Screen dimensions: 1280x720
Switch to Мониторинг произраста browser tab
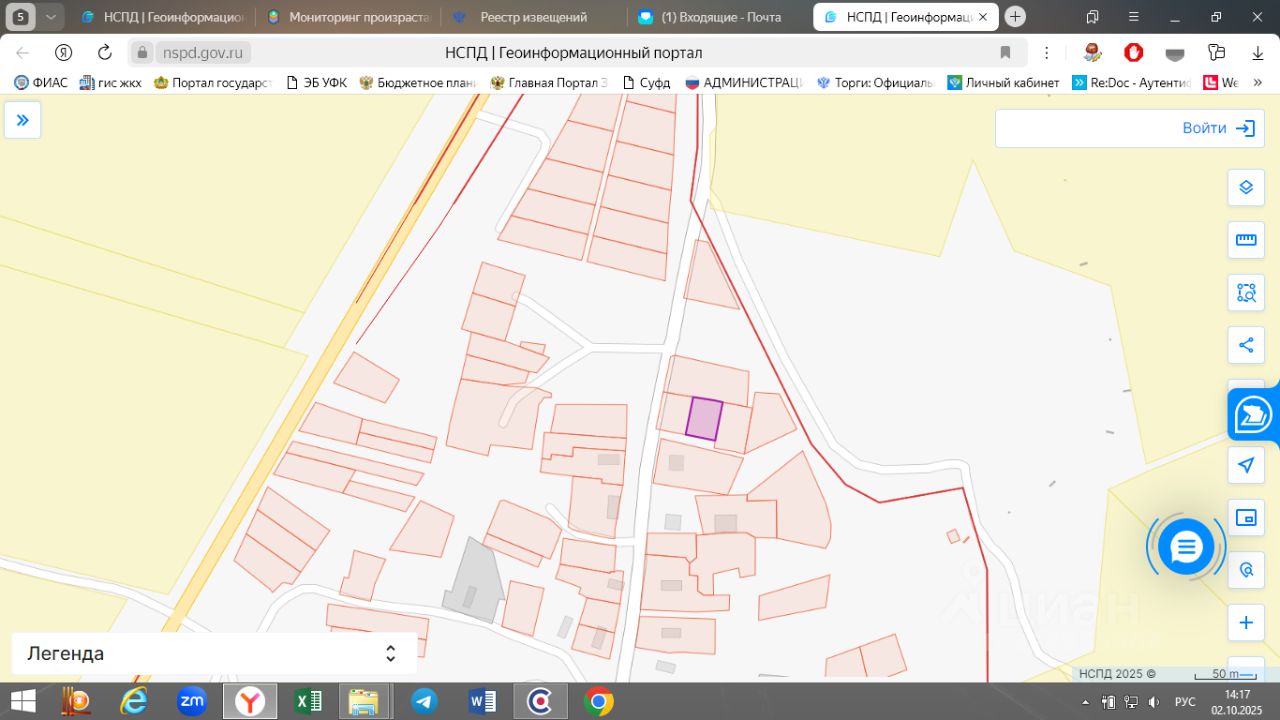(349, 17)
